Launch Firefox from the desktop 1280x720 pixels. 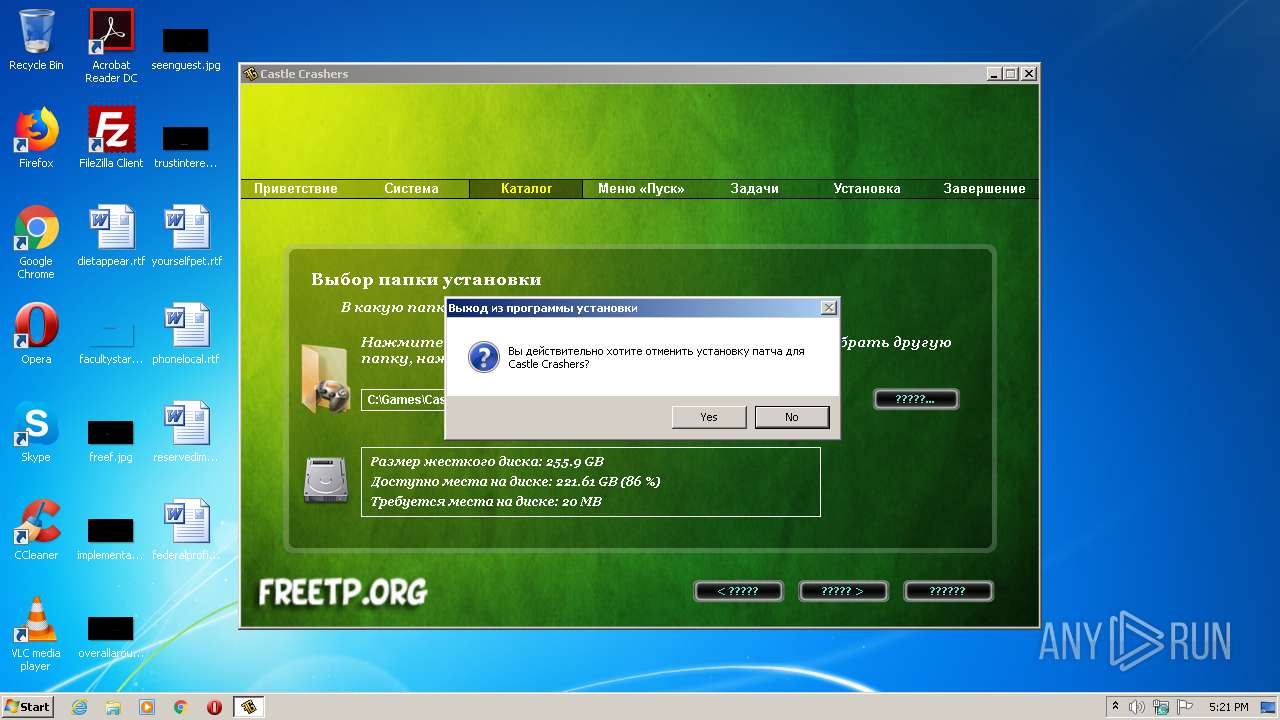(x=36, y=138)
